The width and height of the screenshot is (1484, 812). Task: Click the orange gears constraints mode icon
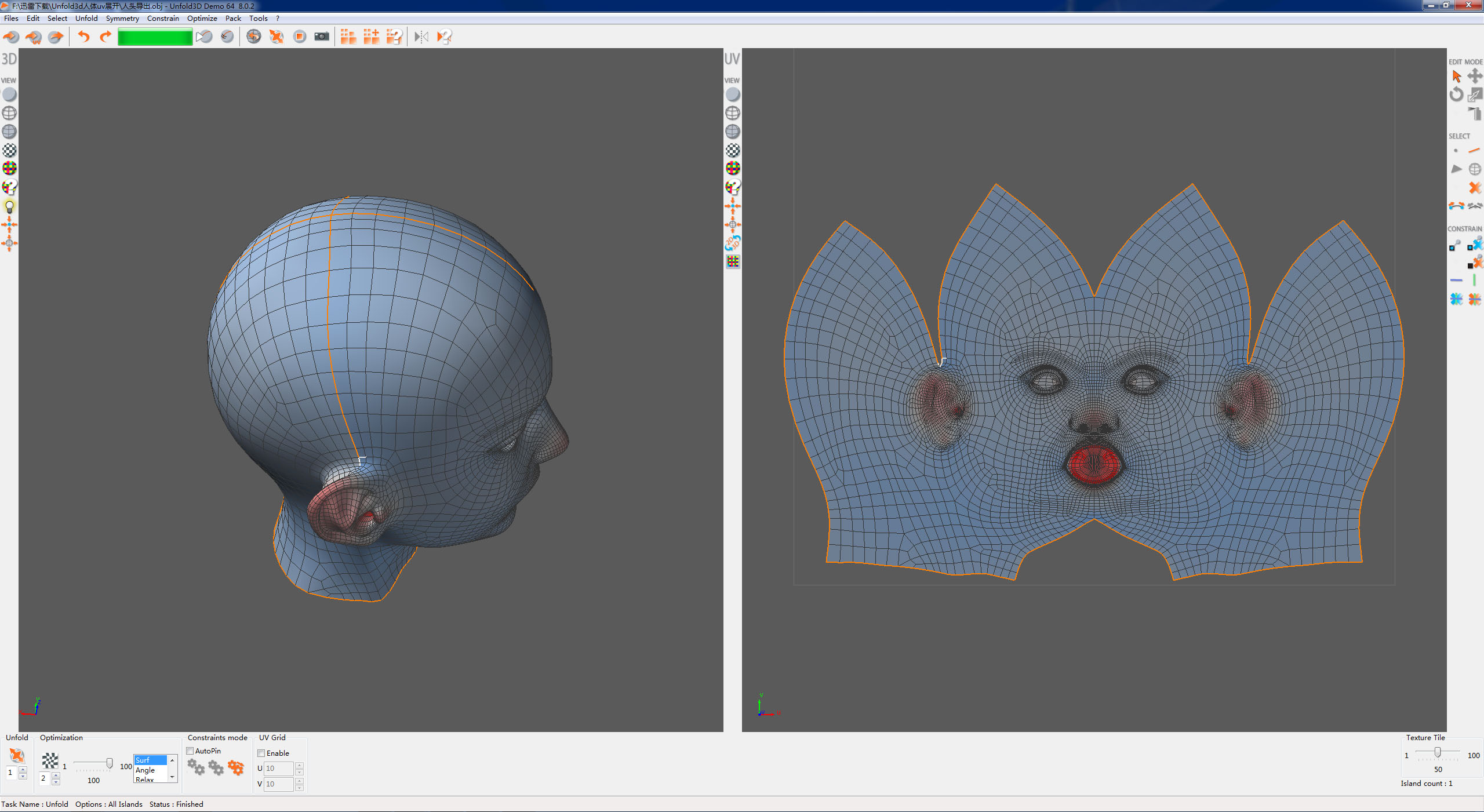(x=236, y=768)
